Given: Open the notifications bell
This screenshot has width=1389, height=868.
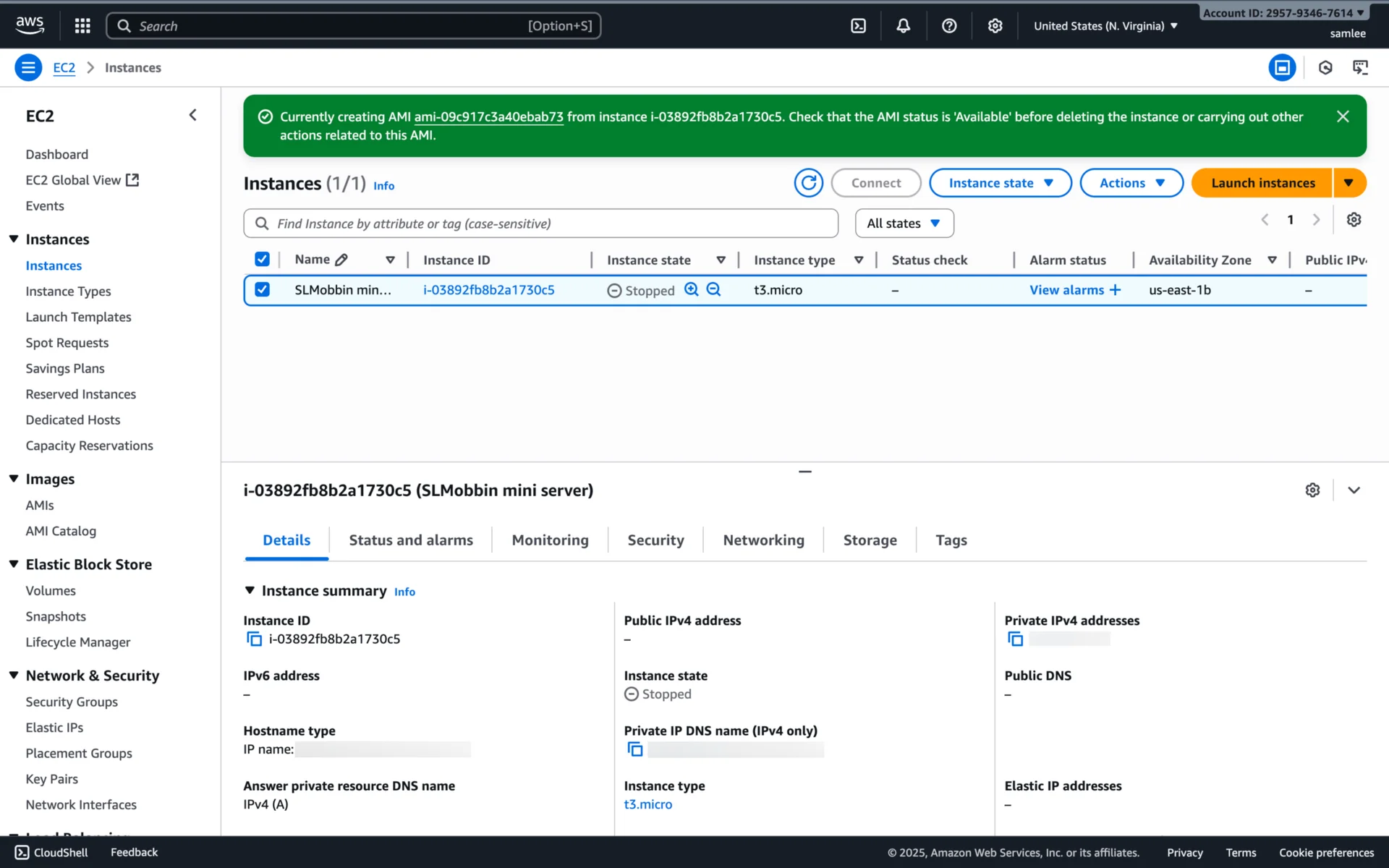Looking at the screenshot, I should coord(903,26).
